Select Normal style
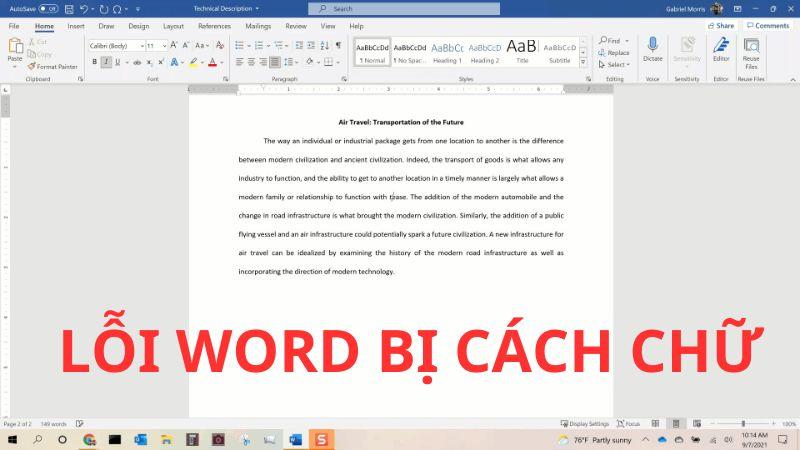 click(x=372, y=52)
